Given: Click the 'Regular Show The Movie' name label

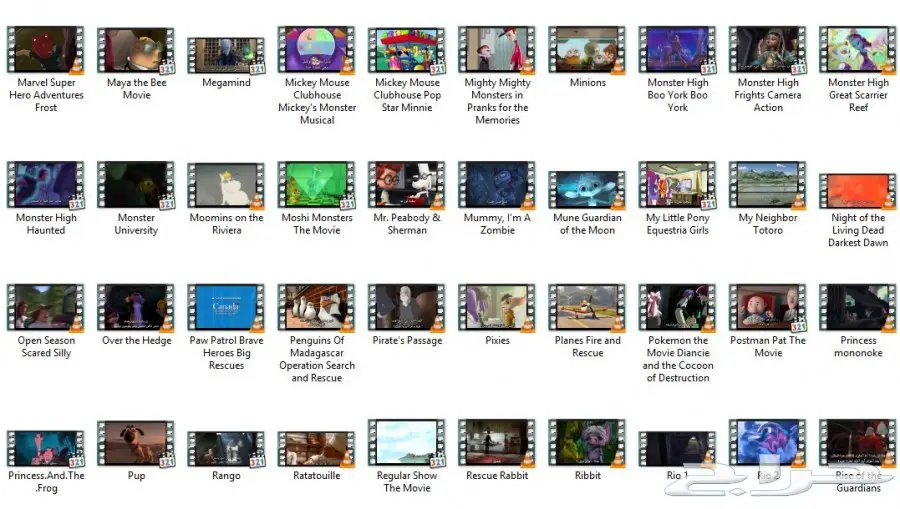Looking at the screenshot, I should point(407,481).
